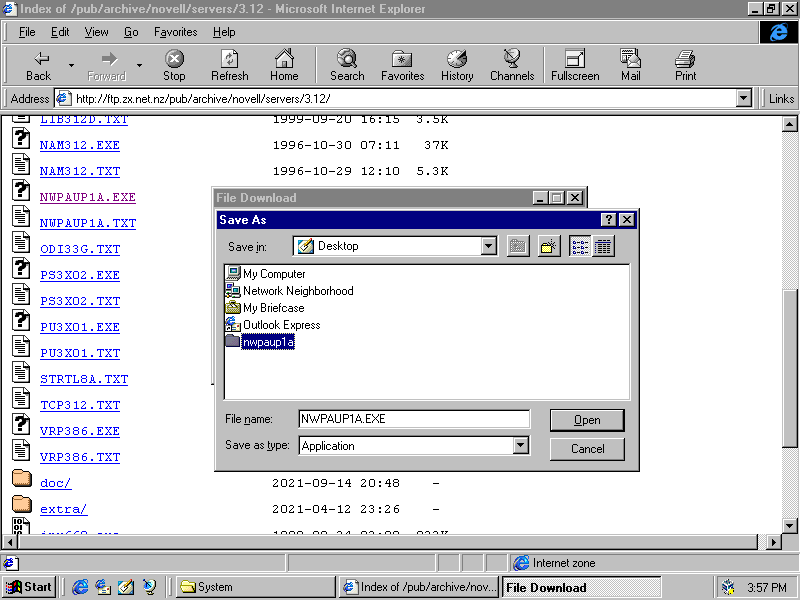Click the Up One Level icon in Save As
800x600 pixels.
(518, 246)
